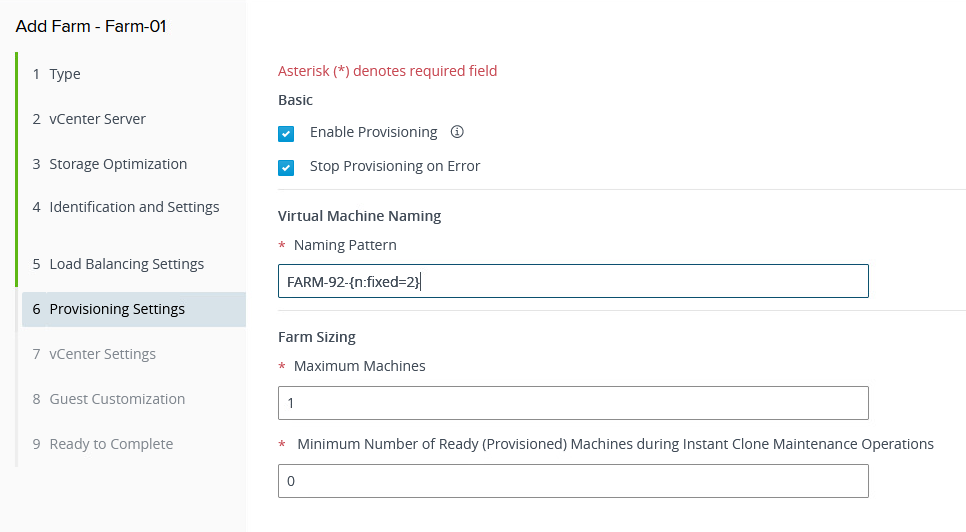Click the info icon beside Enable Provisioning

click(458, 132)
